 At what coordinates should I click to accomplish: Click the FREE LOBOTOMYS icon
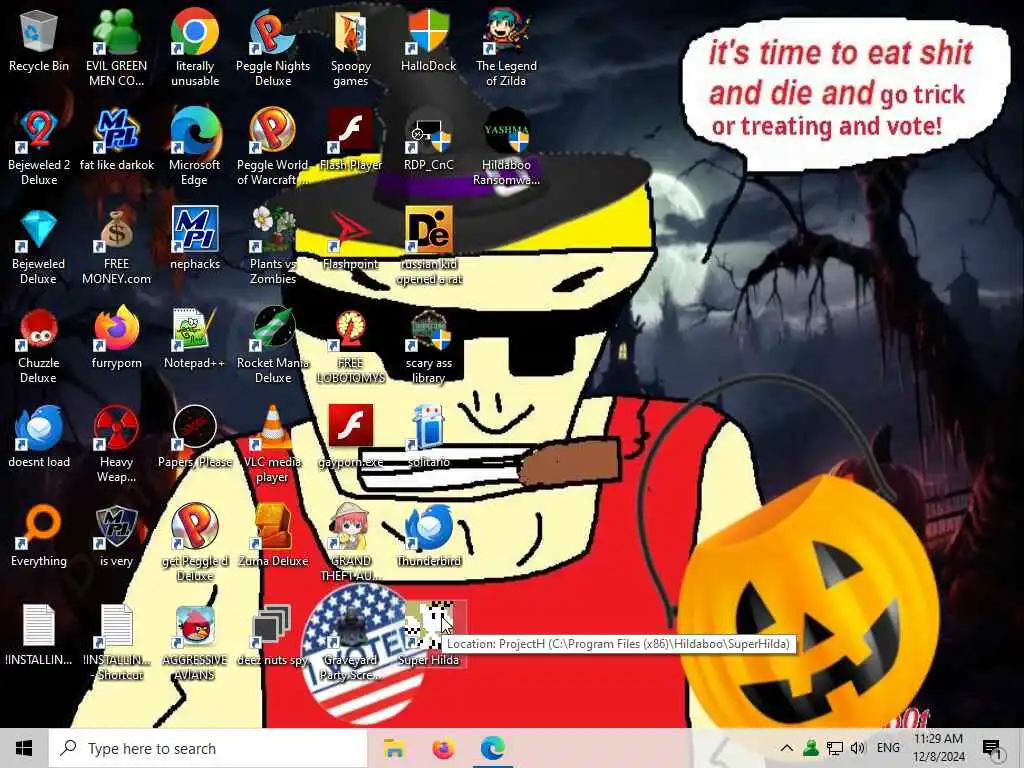click(x=351, y=346)
